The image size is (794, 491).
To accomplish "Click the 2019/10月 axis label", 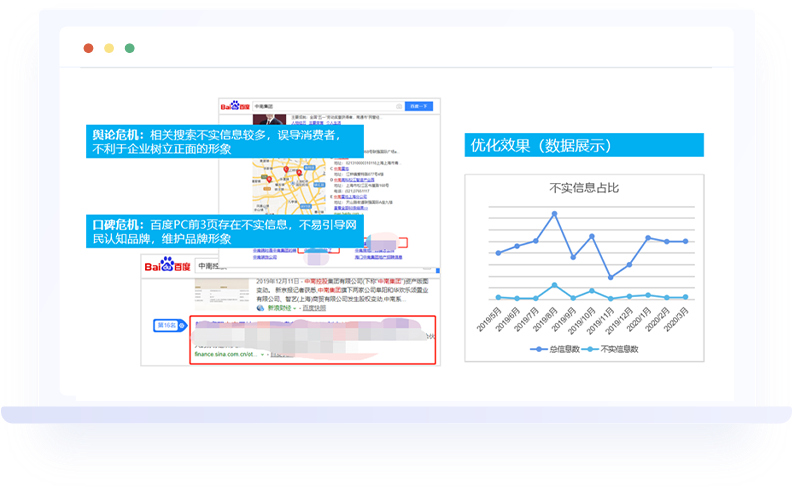I will click(x=581, y=320).
